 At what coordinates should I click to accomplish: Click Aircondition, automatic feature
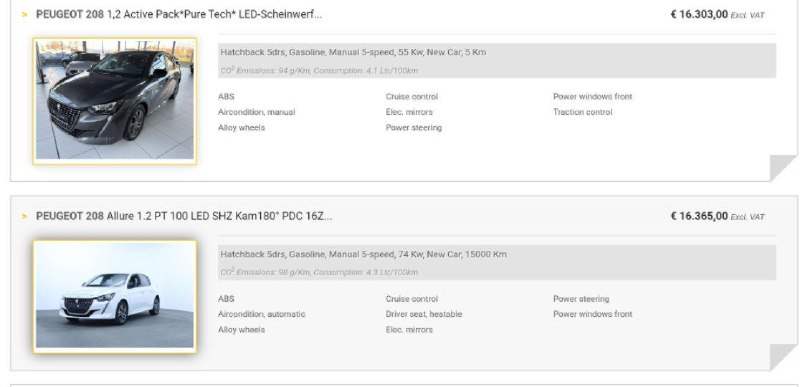pyautogui.click(x=261, y=314)
